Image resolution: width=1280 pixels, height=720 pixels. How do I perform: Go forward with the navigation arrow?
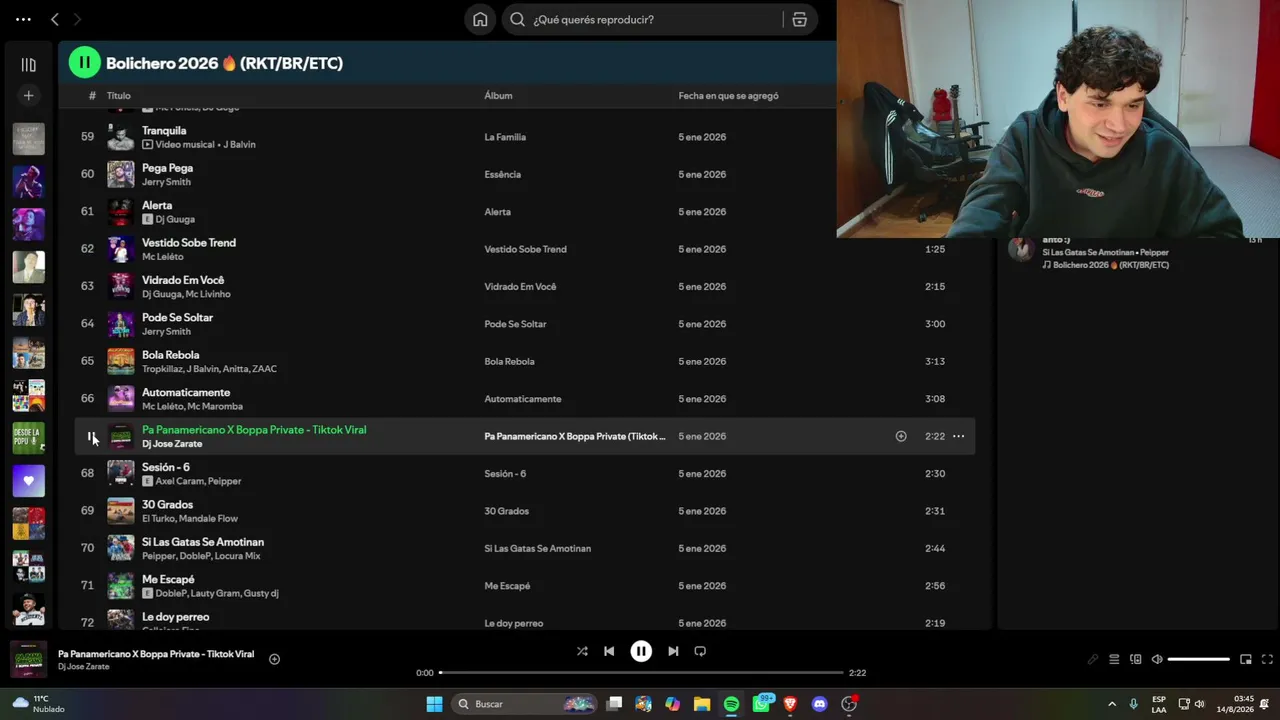coord(77,19)
